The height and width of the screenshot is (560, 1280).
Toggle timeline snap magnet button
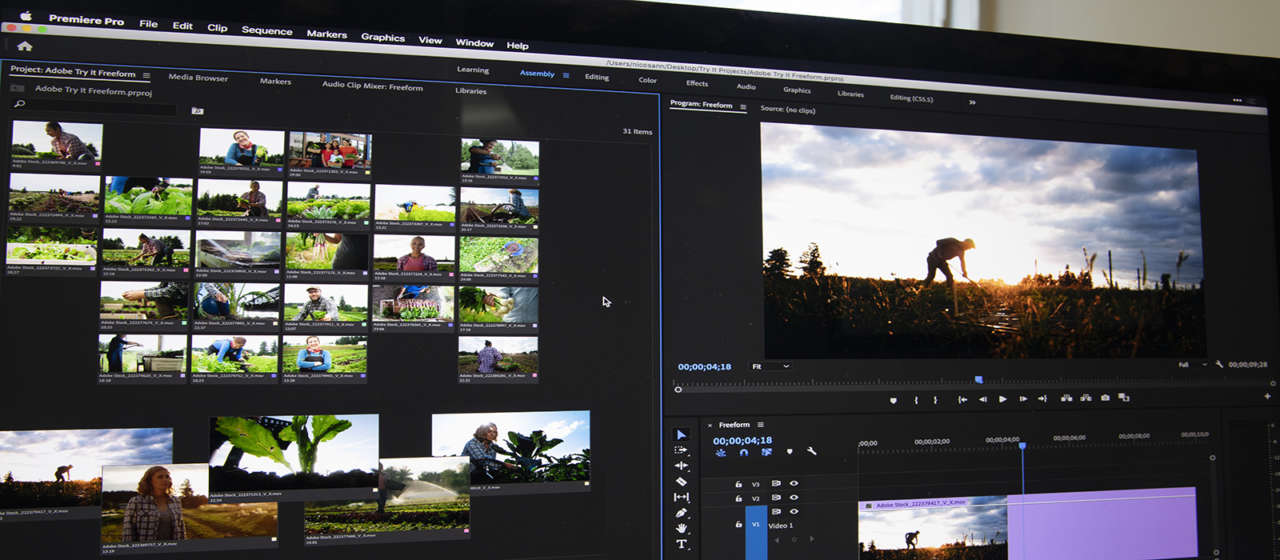tap(743, 452)
